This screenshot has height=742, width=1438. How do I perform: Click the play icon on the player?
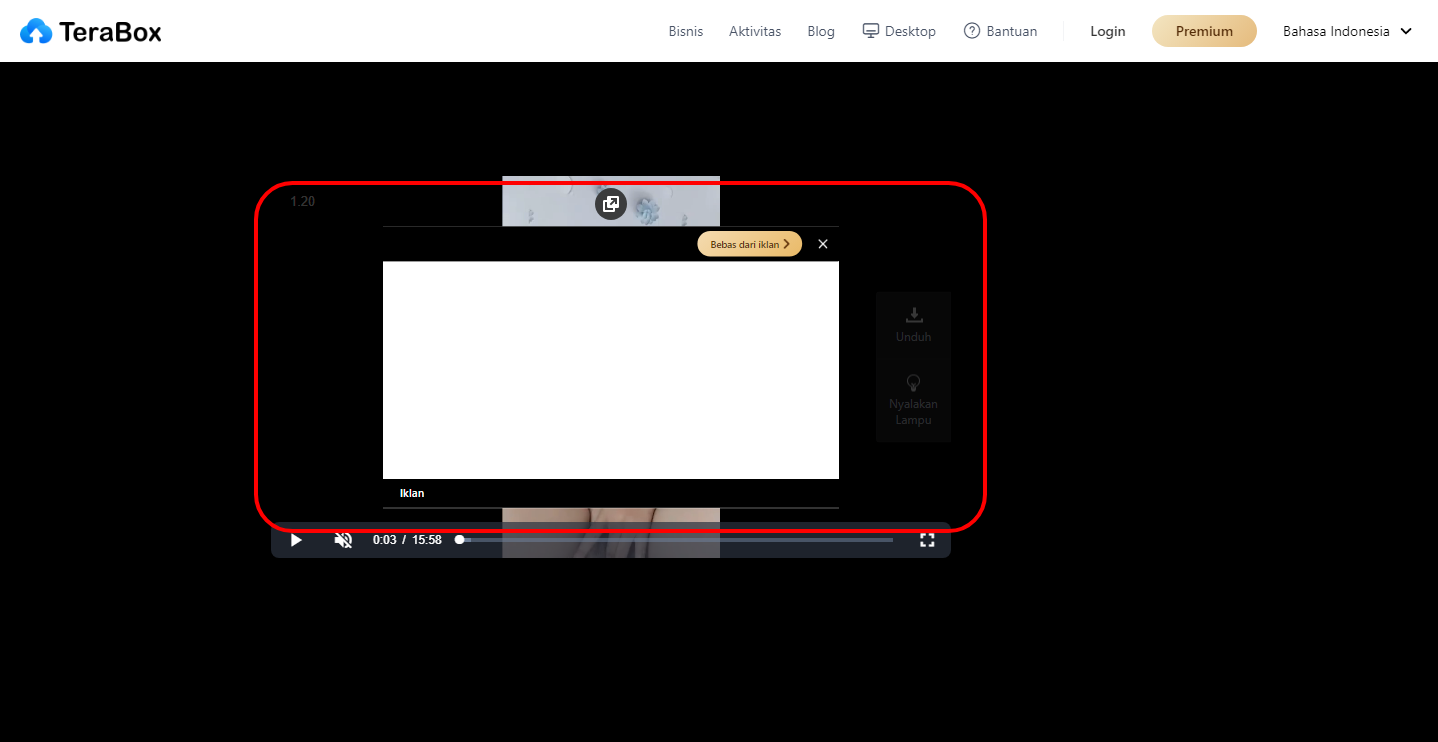pos(295,539)
